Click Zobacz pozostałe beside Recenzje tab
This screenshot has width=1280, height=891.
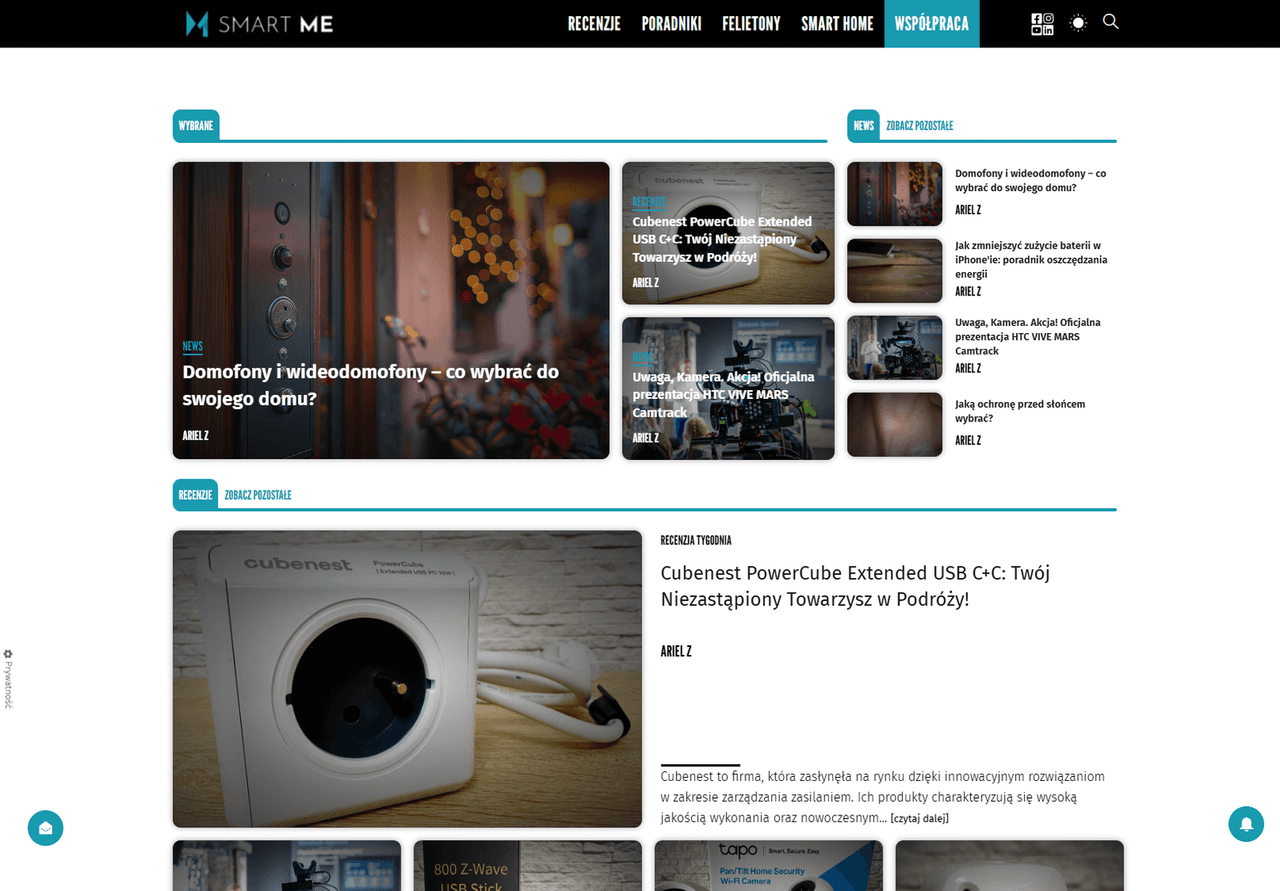pyautogui.click(x=258, y=495)
